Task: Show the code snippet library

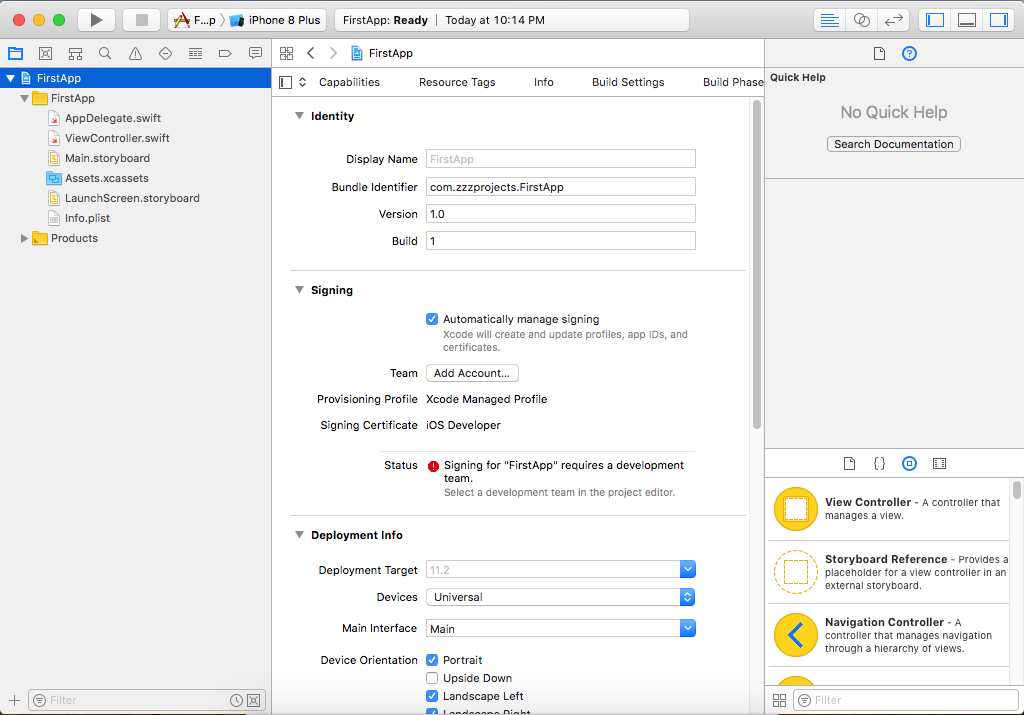Action: pyautogui.click(x=879, y=464)
